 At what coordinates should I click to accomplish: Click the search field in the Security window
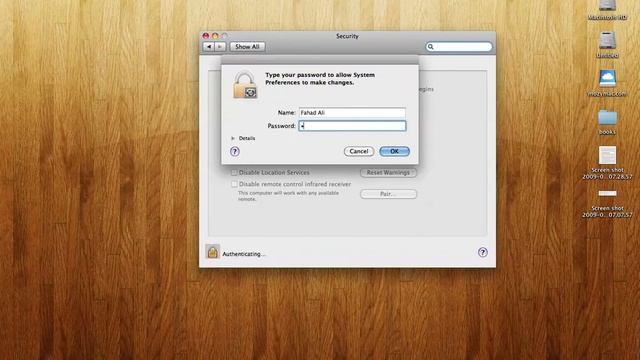(459, 47)
